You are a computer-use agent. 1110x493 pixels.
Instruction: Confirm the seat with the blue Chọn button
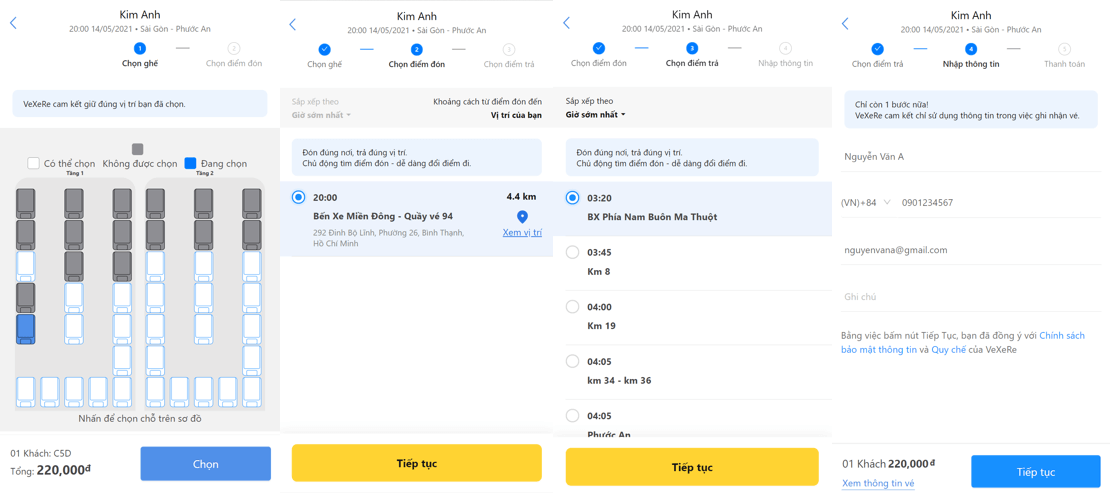(x=205, y=464)
